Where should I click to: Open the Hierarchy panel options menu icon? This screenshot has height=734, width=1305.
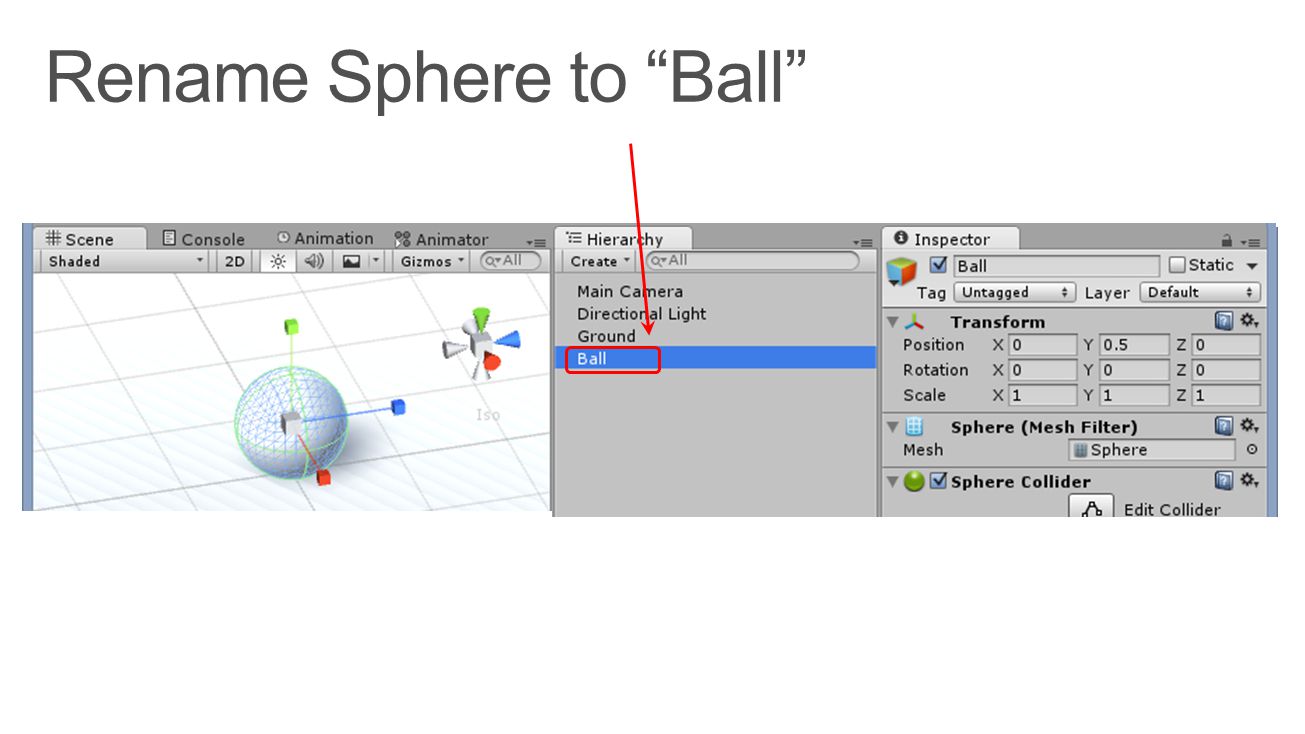pyautogui.click(x=862, y=241)
